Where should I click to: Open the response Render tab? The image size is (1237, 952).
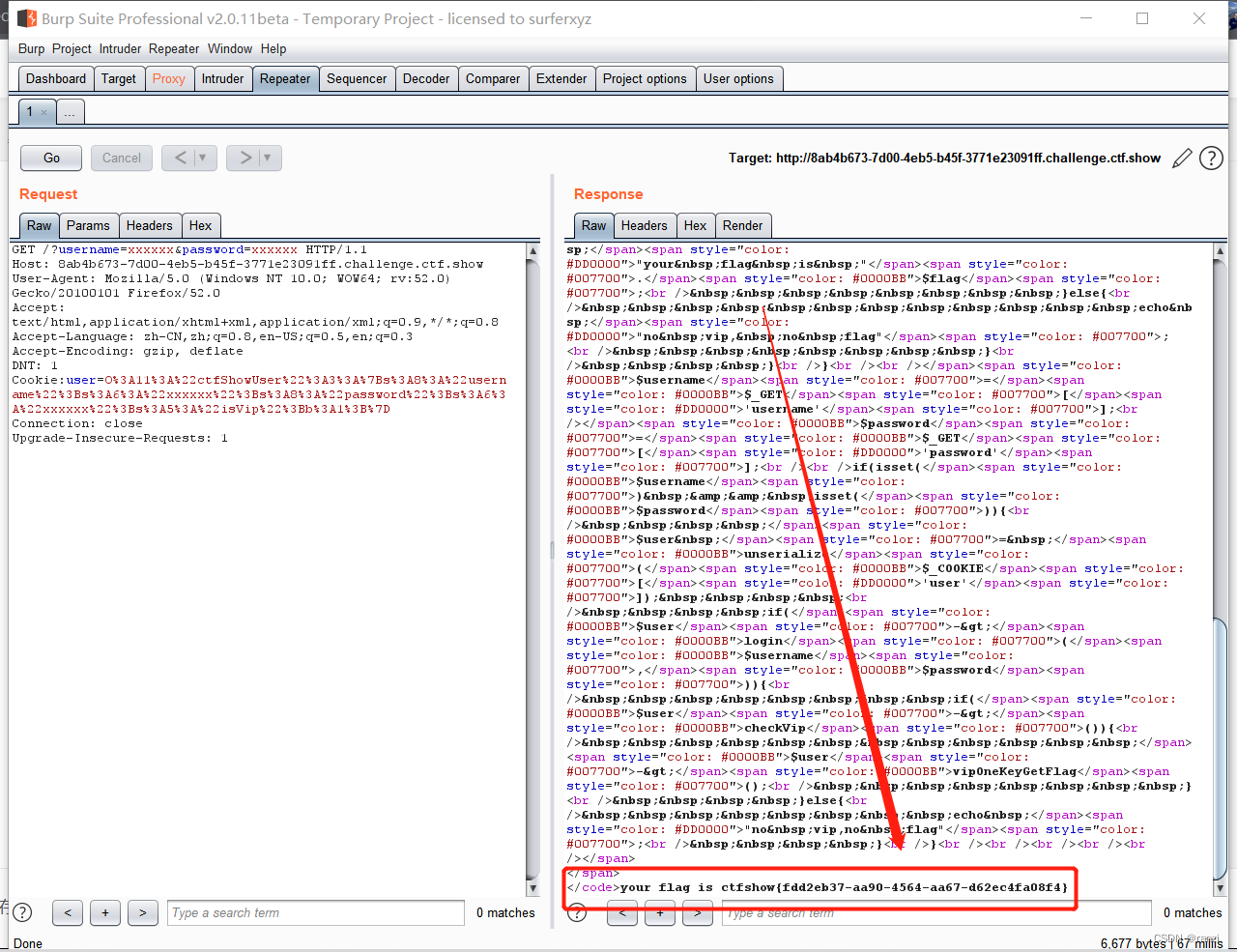[742, 225]
